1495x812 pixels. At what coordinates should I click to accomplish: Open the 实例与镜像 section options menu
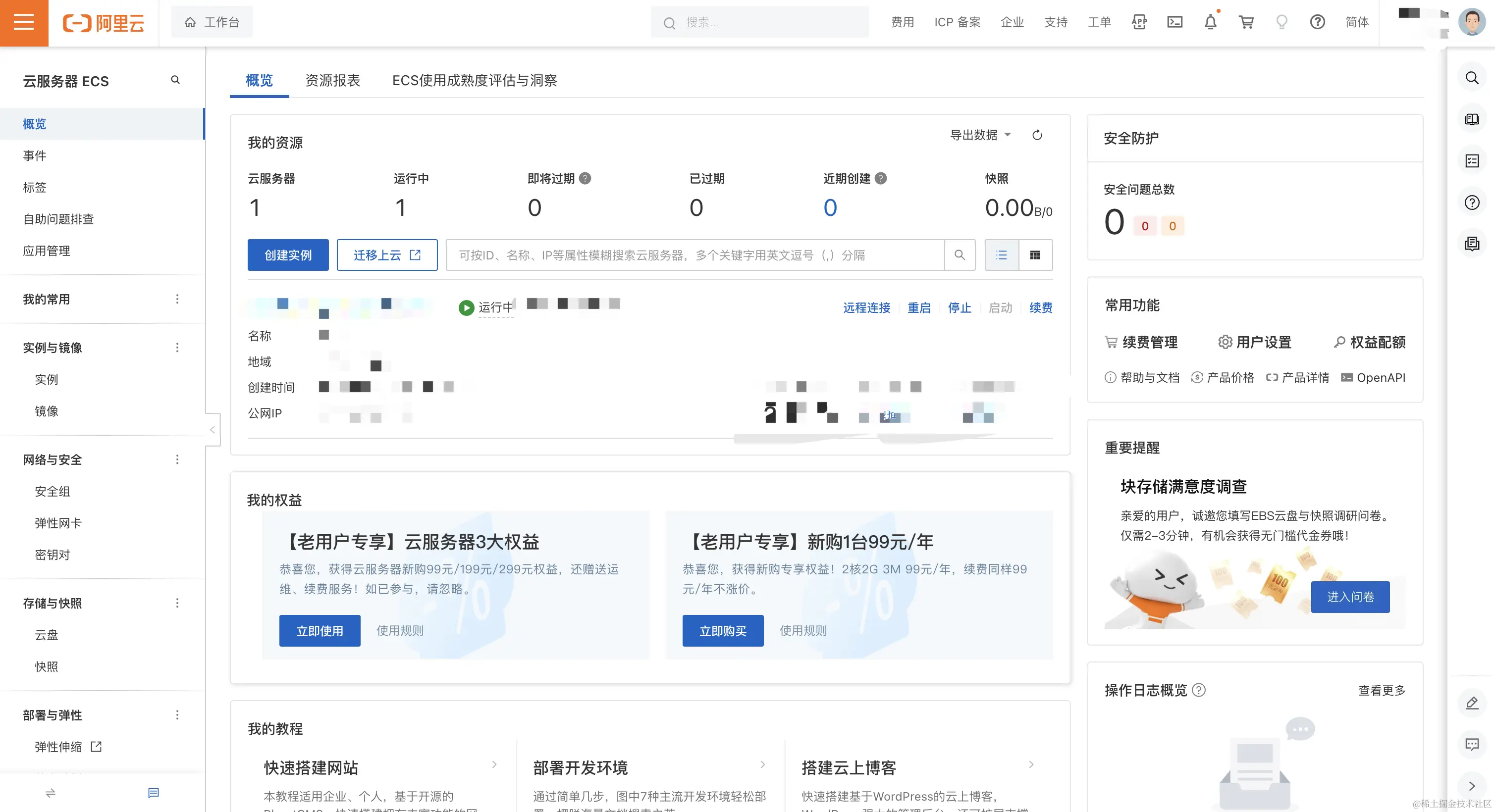click(178, 348)
